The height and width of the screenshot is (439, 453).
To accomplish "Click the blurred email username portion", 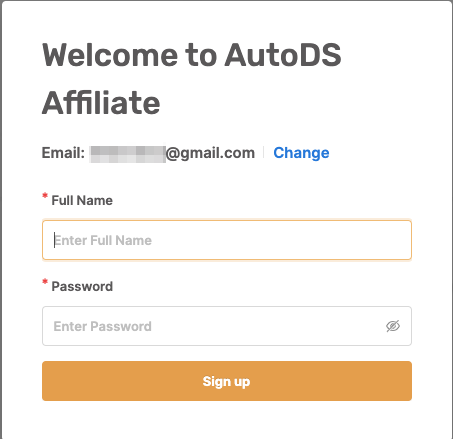I will coord(128,153).
